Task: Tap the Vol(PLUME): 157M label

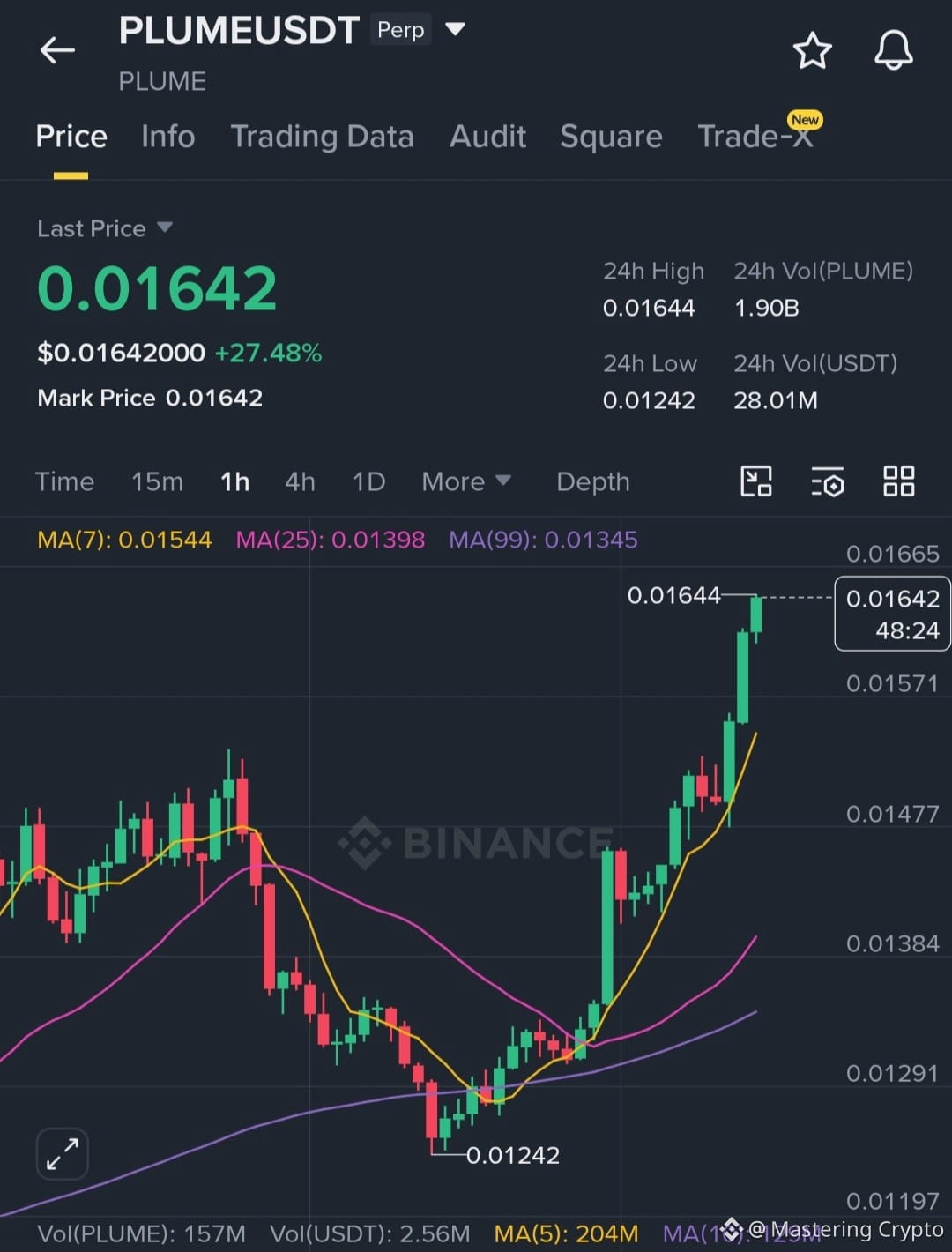Action: (x=141, y=1233)
